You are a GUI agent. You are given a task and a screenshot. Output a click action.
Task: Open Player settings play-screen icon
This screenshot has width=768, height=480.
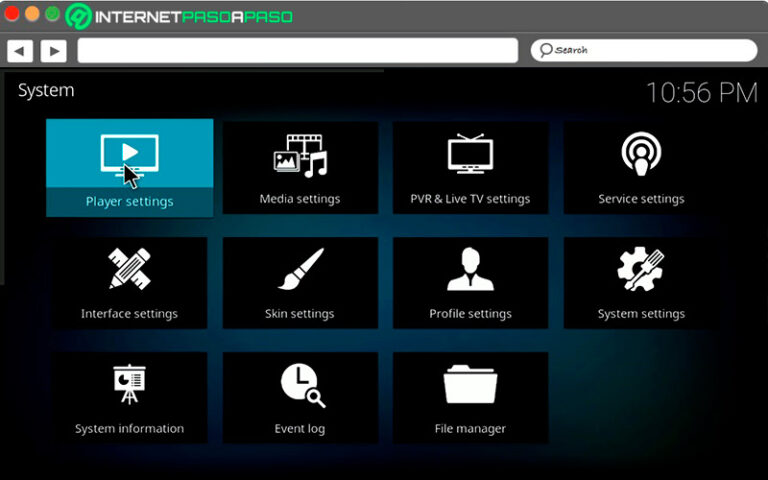tap(129, 155)
